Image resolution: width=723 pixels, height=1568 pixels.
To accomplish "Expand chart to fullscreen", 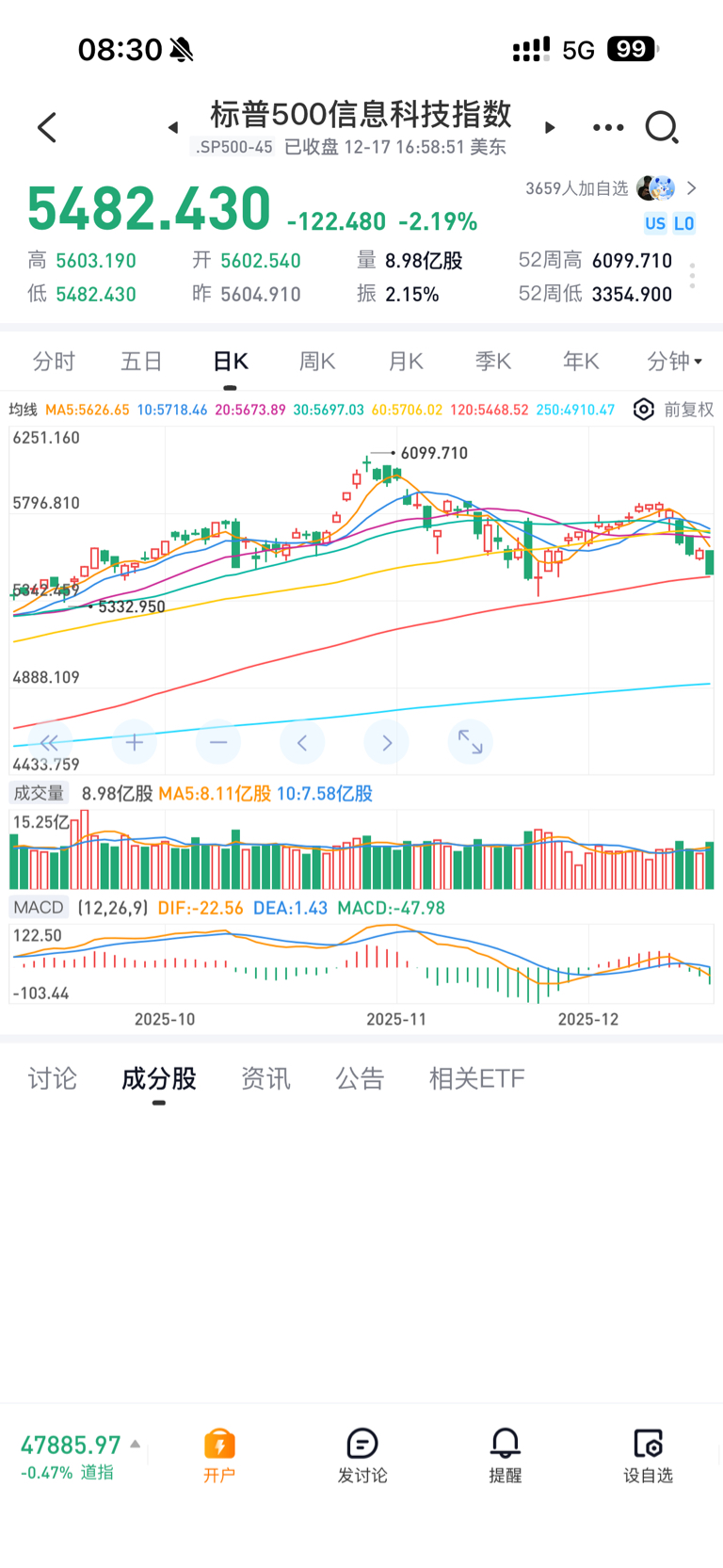I will 470,743.
